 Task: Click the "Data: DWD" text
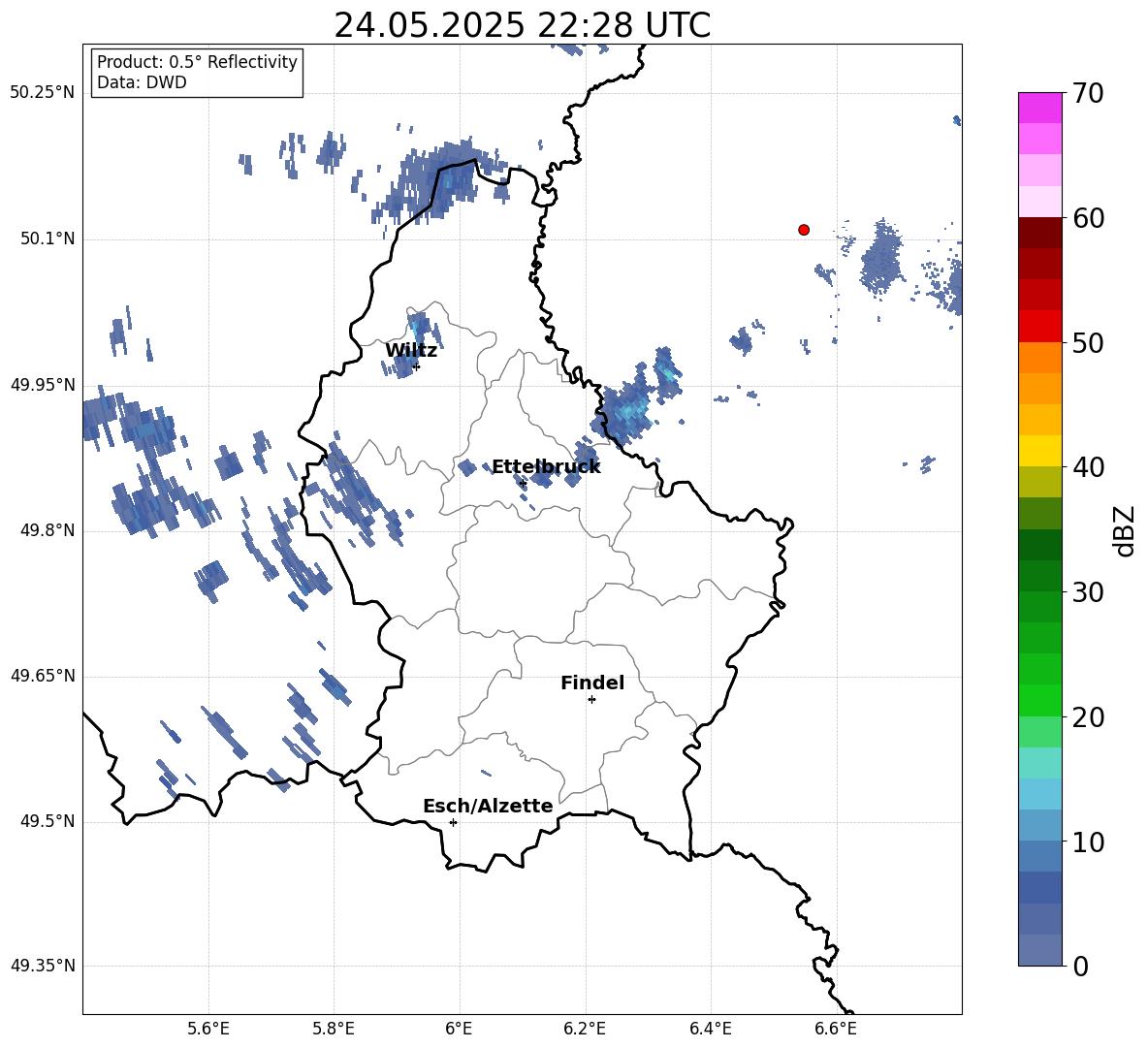142,82
